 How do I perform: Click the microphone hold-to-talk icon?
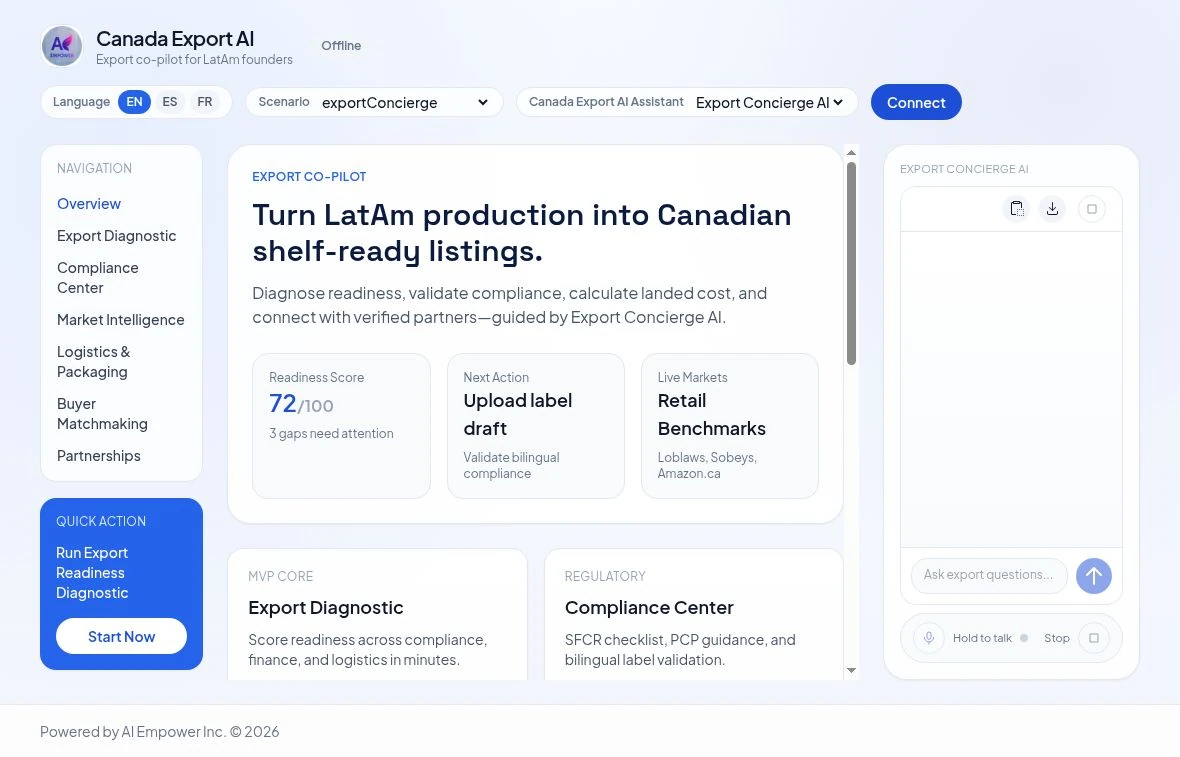pyautogui.click(x=929, y=638)
